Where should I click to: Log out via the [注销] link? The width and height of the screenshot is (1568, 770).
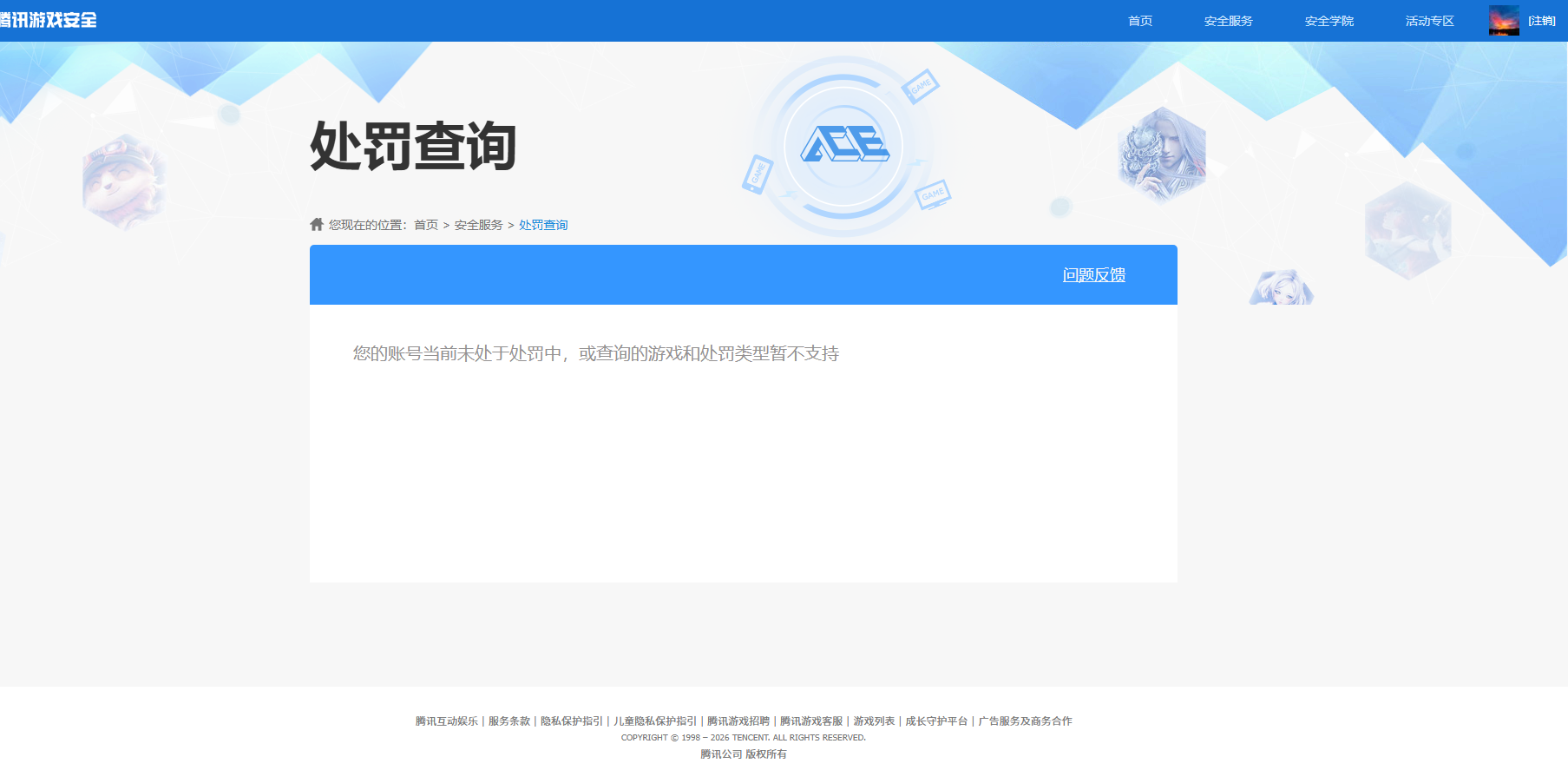pyautogui.click(x=1542, y=21)
